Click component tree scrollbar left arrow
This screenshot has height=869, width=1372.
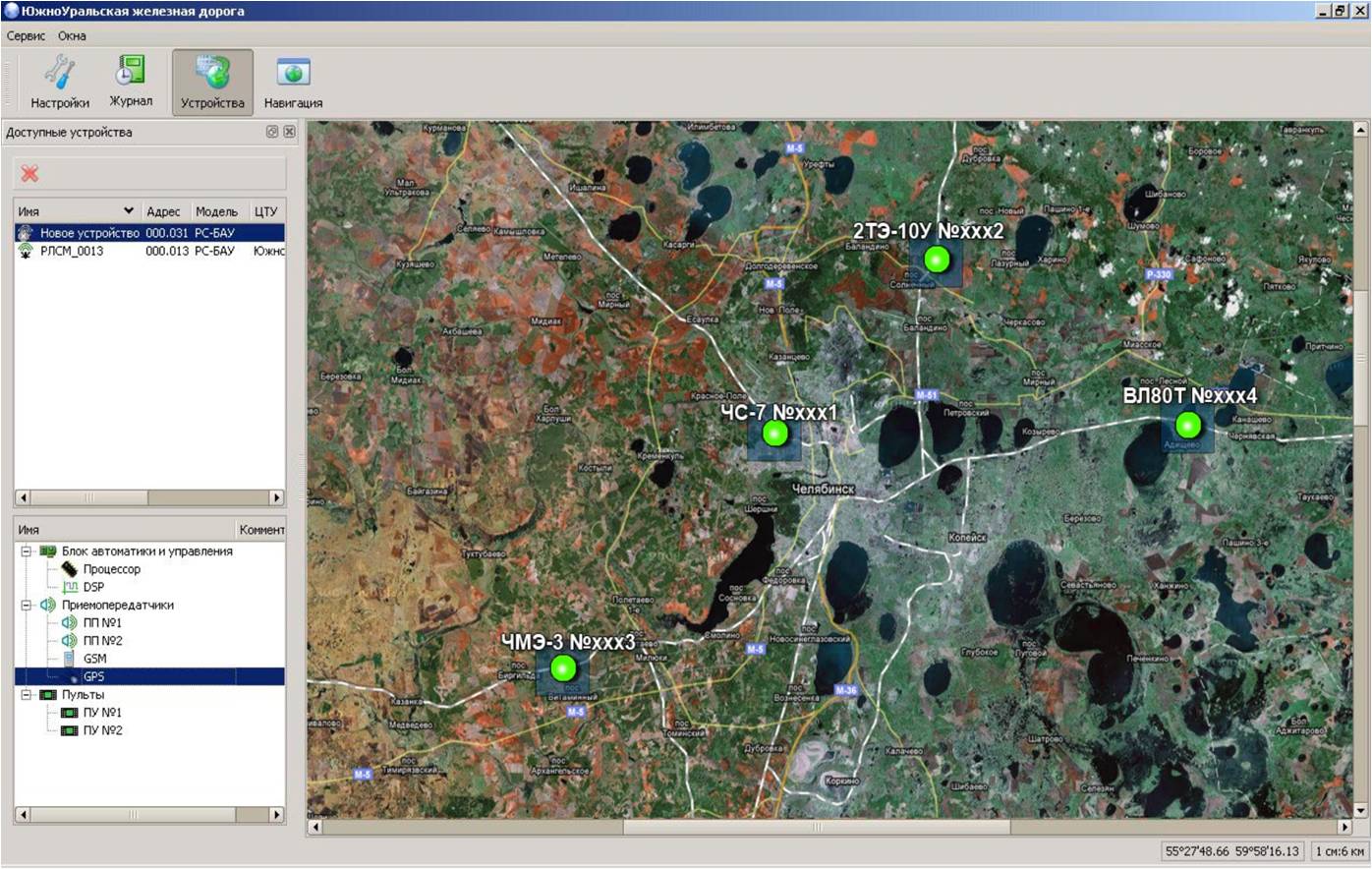click(23, 815)
